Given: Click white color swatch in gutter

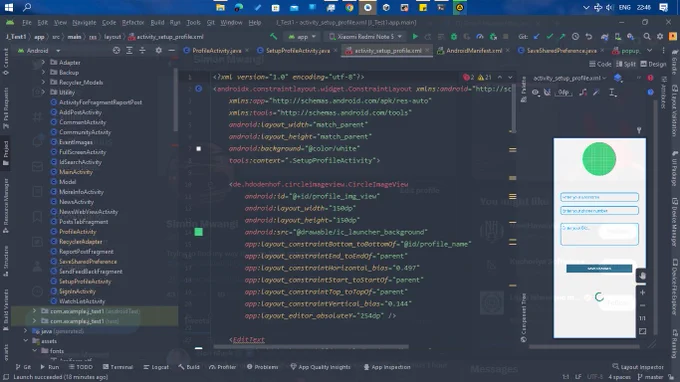Looking at the screenshot, I should click(x=199, y=149).
